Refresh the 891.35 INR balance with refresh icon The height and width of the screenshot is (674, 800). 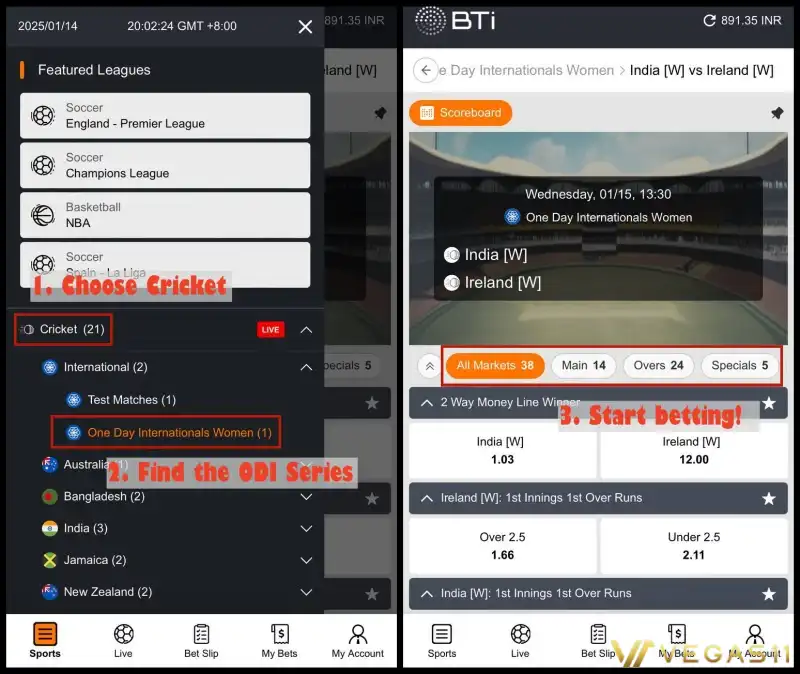click(710, 20)
